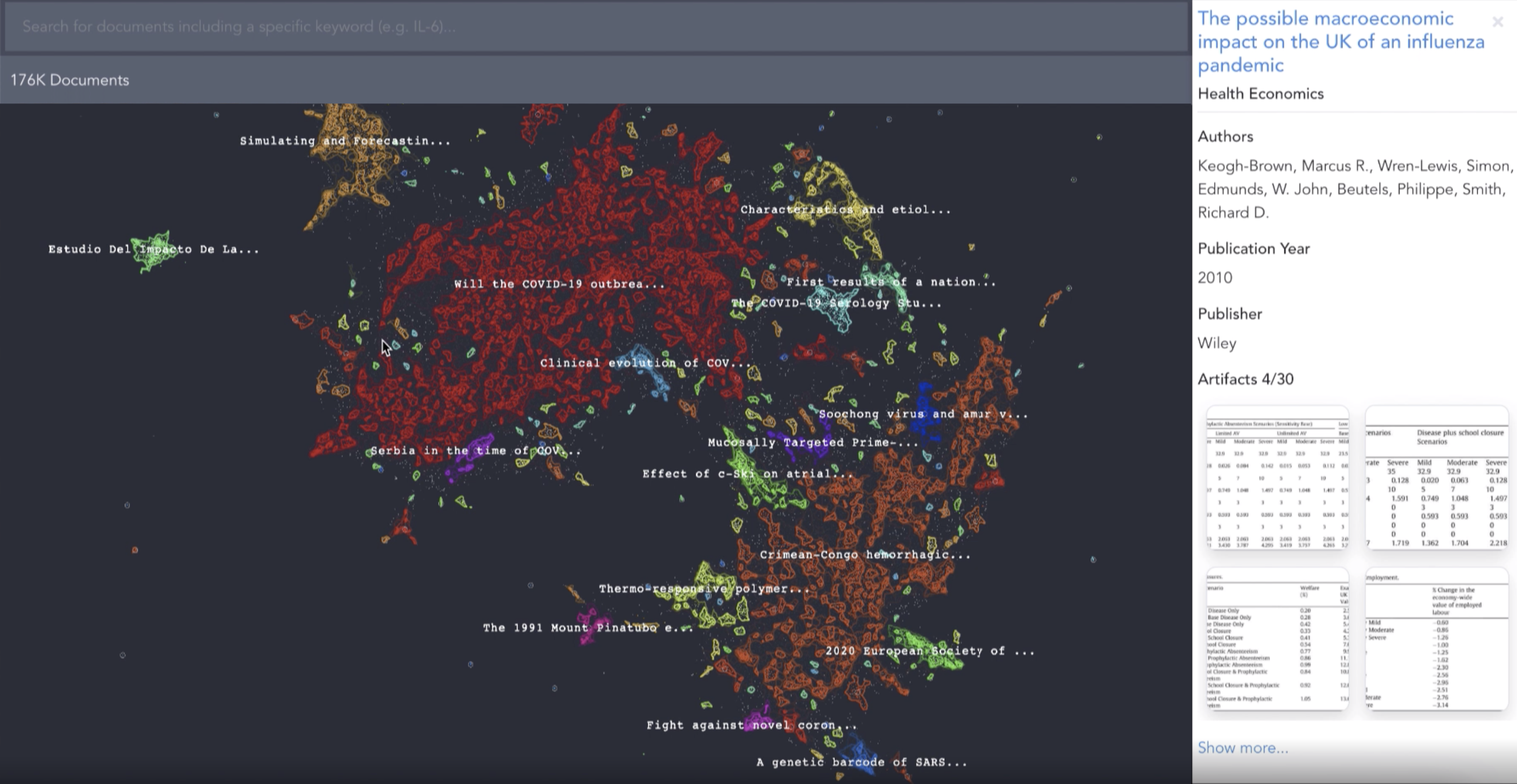The image size is (1517, 784).
Task: Open the macroeconomic impact paper title link
Action: [x=1340, y=42]
